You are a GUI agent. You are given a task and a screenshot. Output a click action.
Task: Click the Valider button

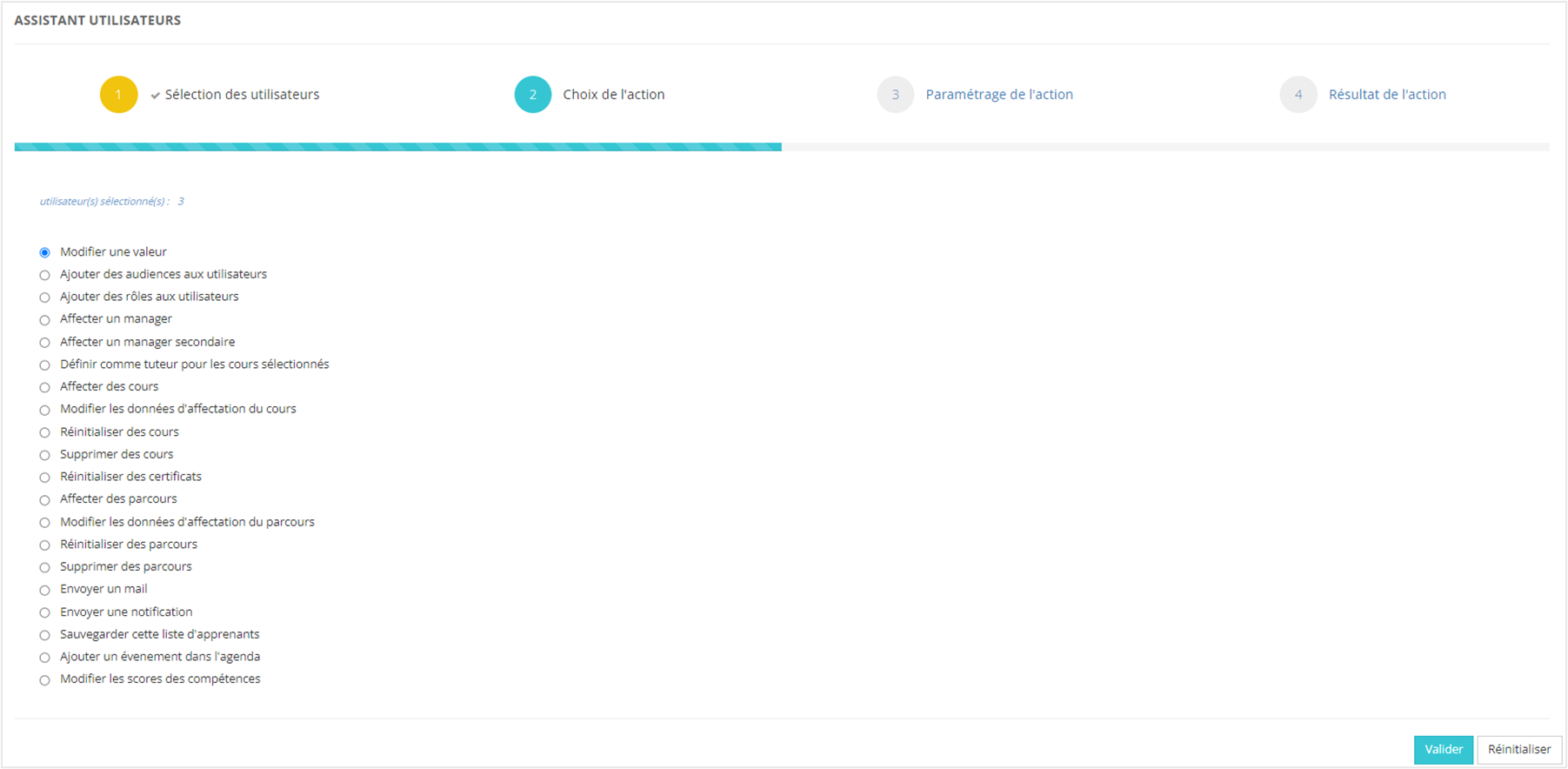click(1443, 749)
